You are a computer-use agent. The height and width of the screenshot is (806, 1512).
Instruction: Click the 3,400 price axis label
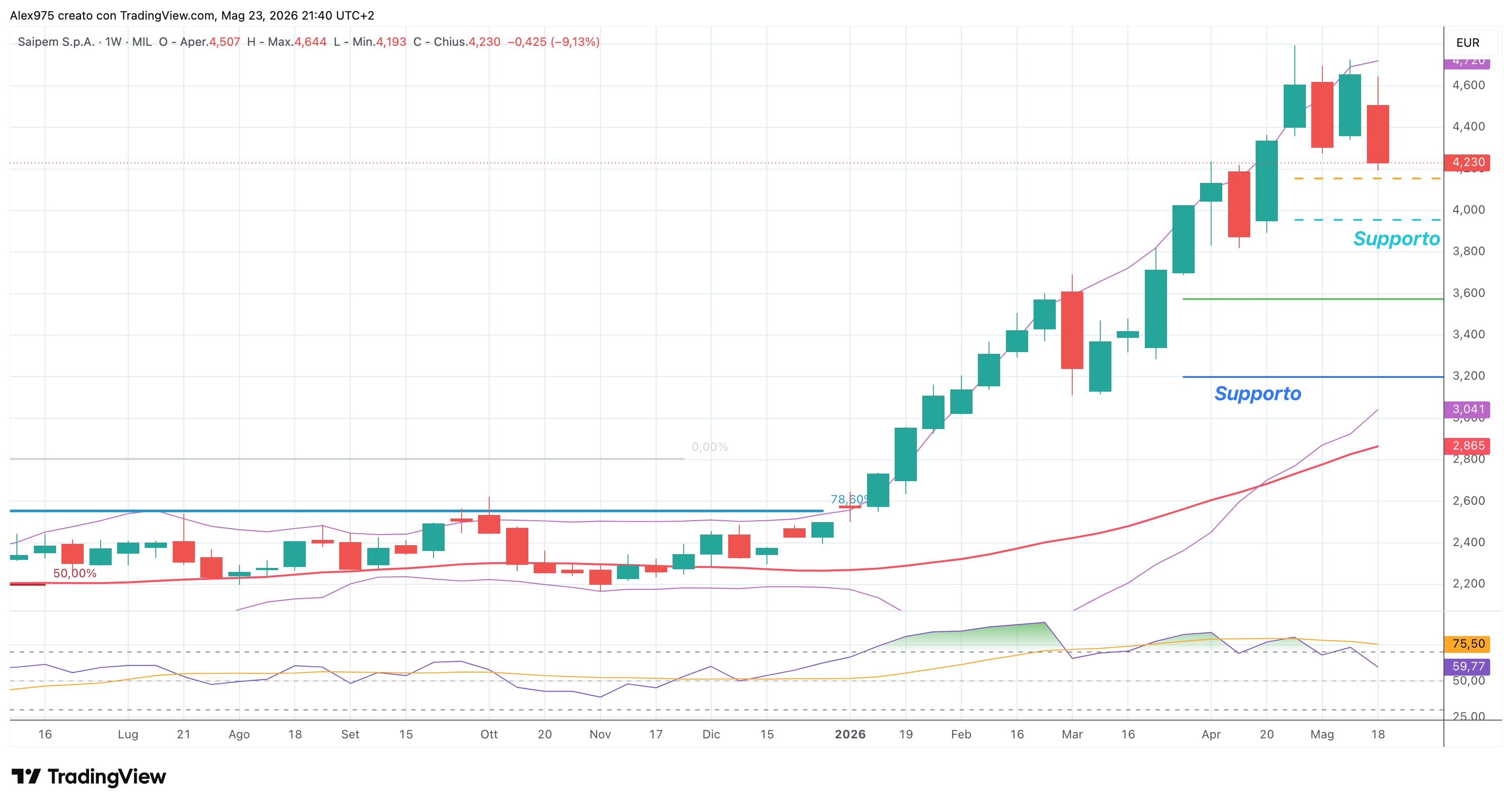tap(1468, 334)
